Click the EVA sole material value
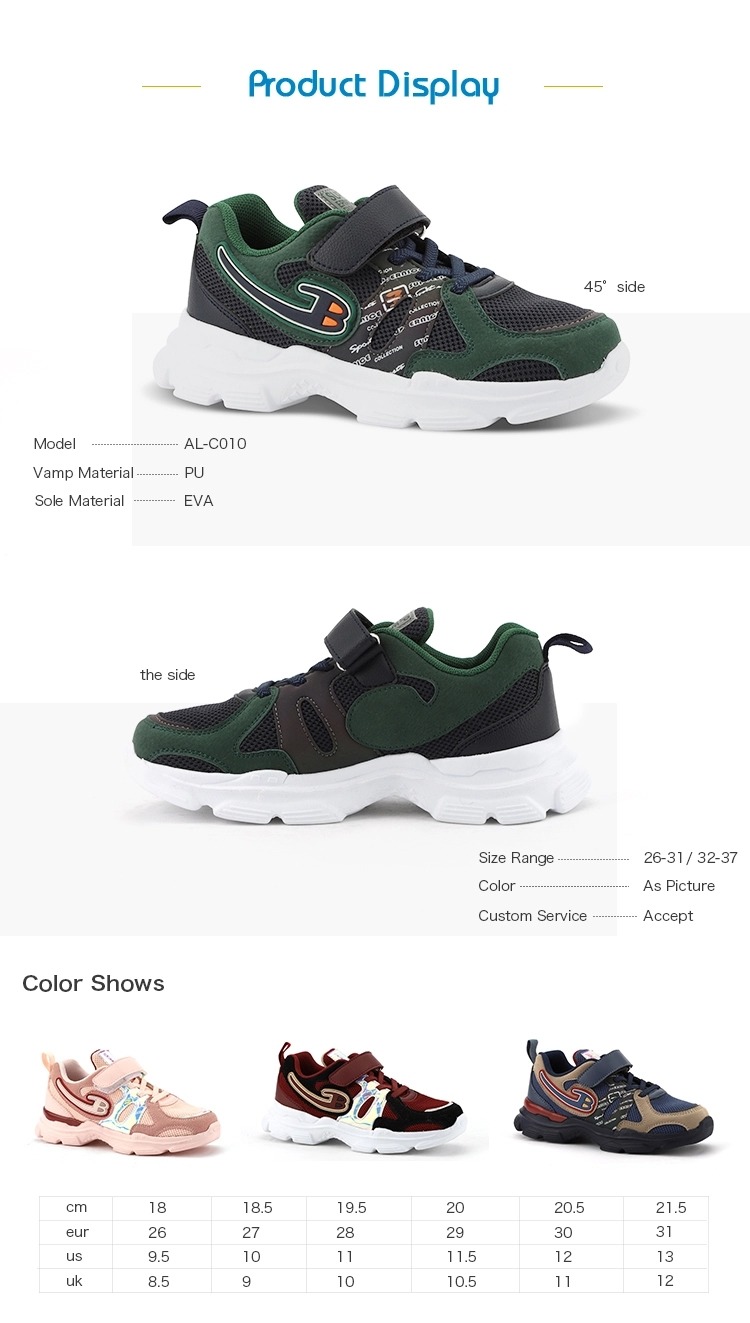This screenshot has height=1323, width=750. [x=198, y=500]
